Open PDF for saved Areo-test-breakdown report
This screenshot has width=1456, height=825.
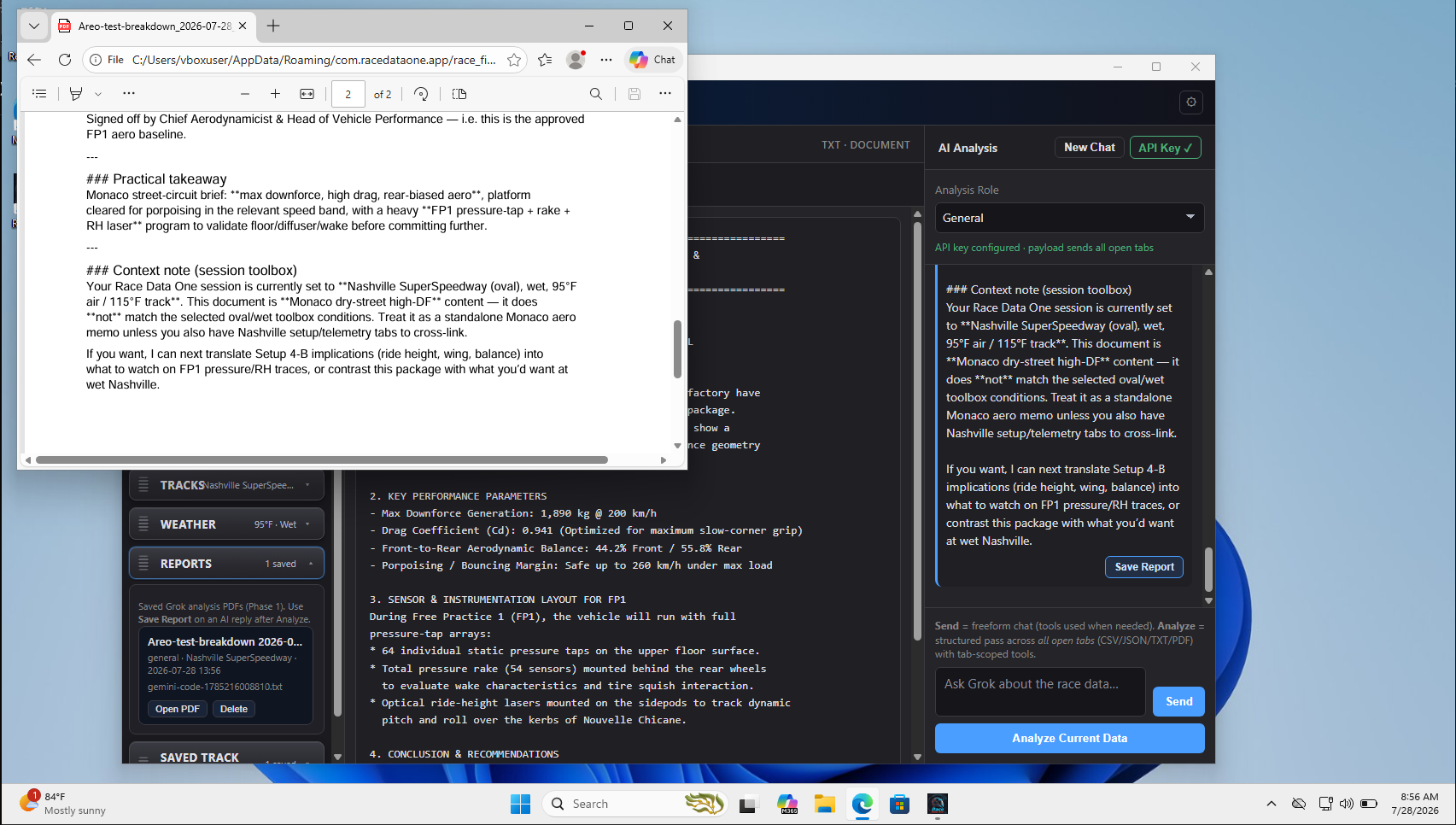coord(178,709)
